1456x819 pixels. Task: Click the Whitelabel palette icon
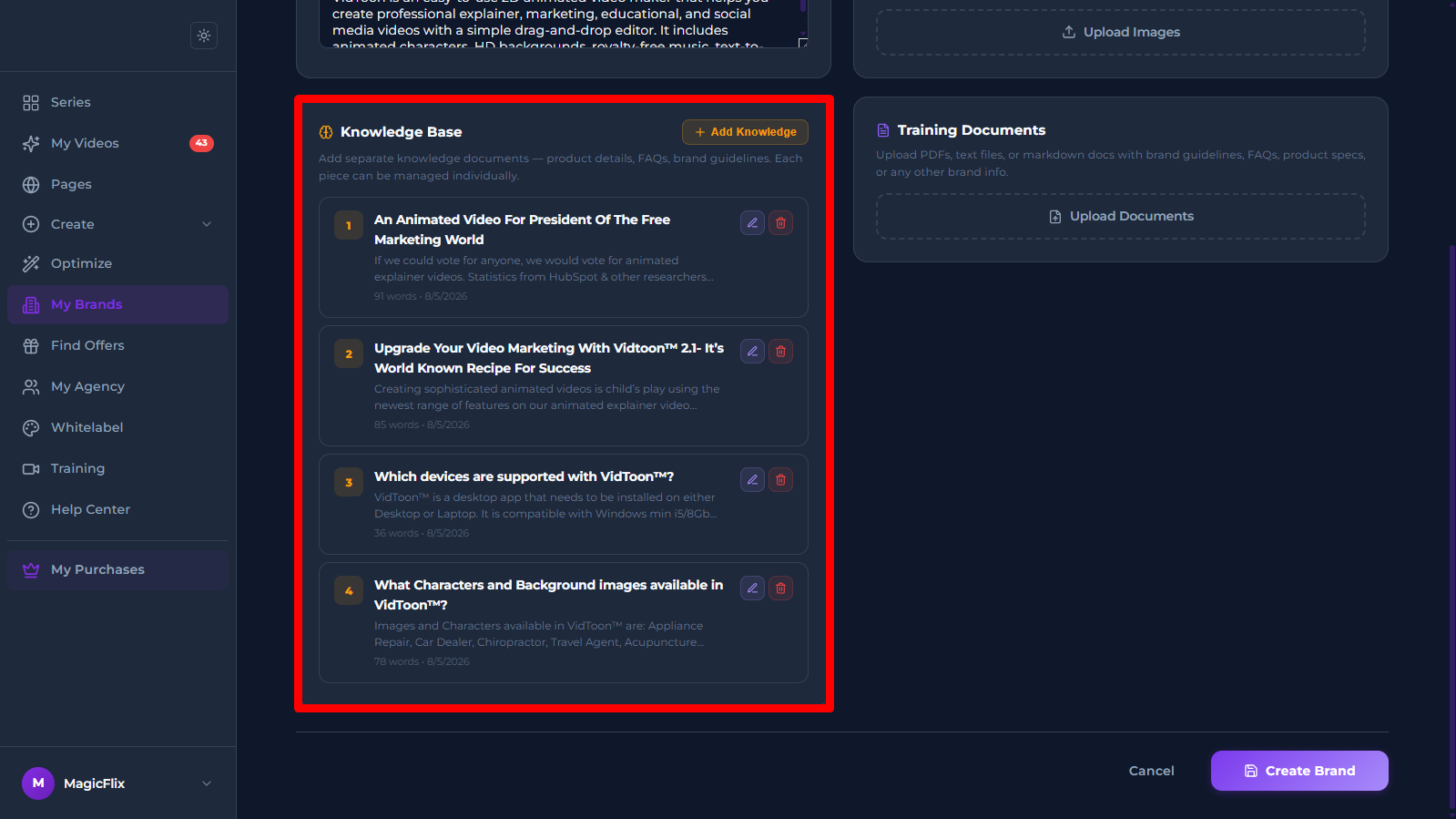pos(31,427)
